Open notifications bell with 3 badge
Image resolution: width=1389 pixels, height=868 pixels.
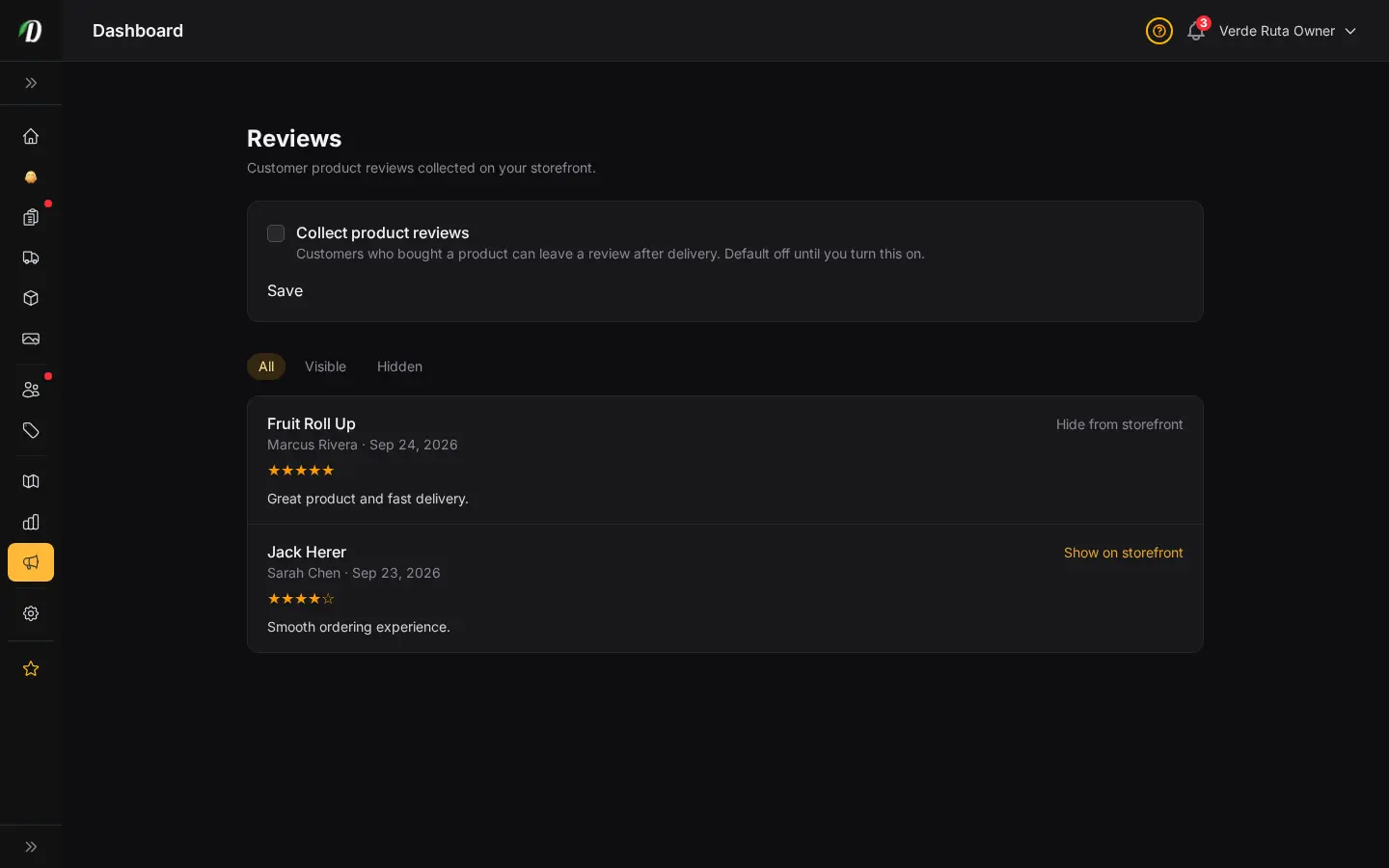(x=1196, y=31)
